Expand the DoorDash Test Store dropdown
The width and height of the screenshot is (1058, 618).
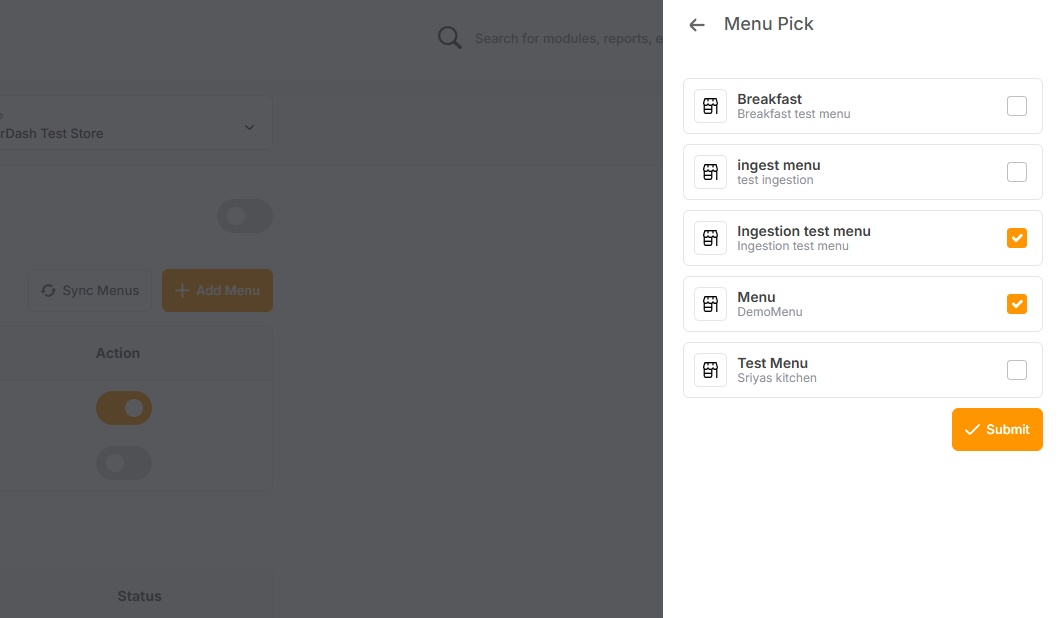pyautogui.click(x=249, y=127)
